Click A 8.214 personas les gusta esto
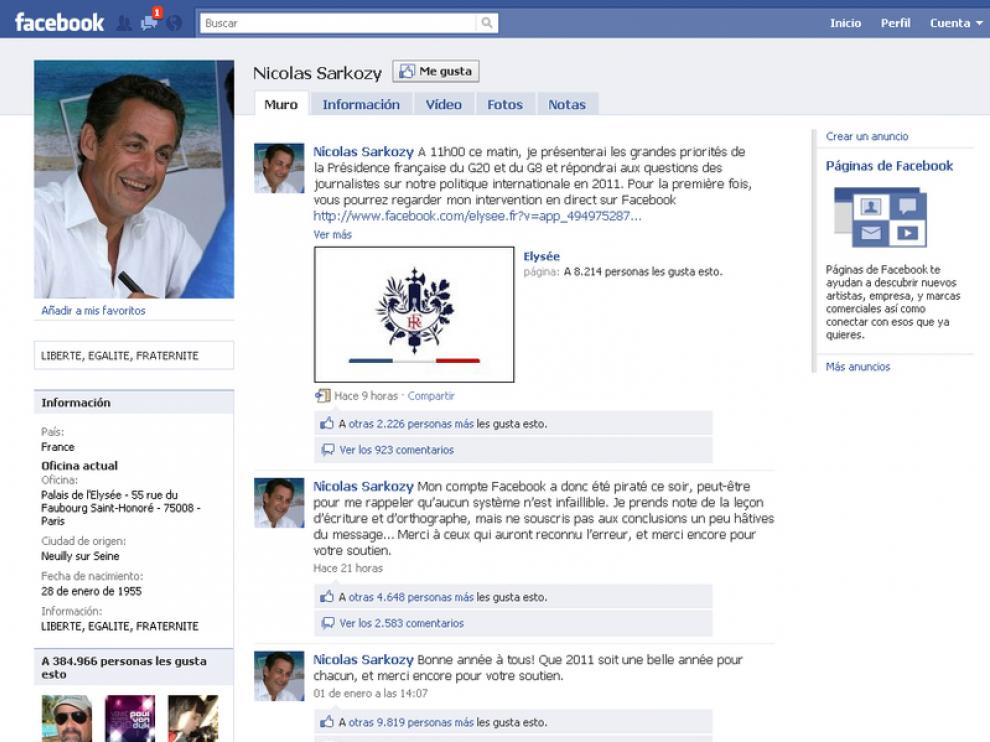The height and width of the screenshot is (742, 990). pos(643,272)
